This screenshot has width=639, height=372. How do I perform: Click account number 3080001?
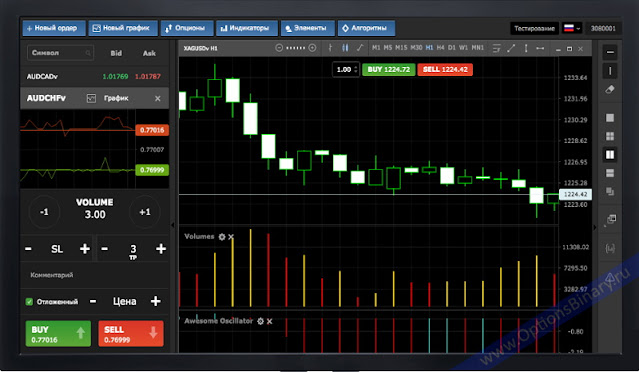(x=603, y=28)
